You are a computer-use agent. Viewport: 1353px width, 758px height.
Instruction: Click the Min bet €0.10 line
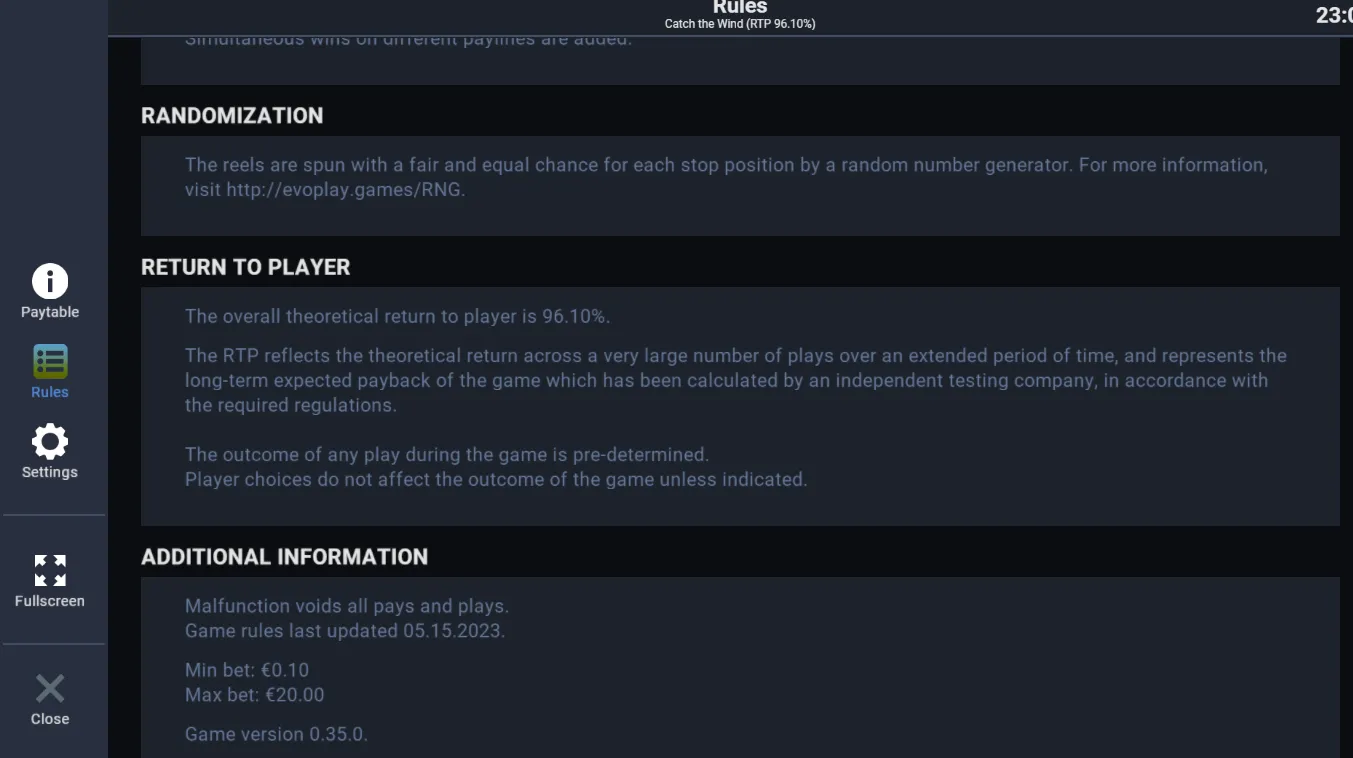coord(247,670)
